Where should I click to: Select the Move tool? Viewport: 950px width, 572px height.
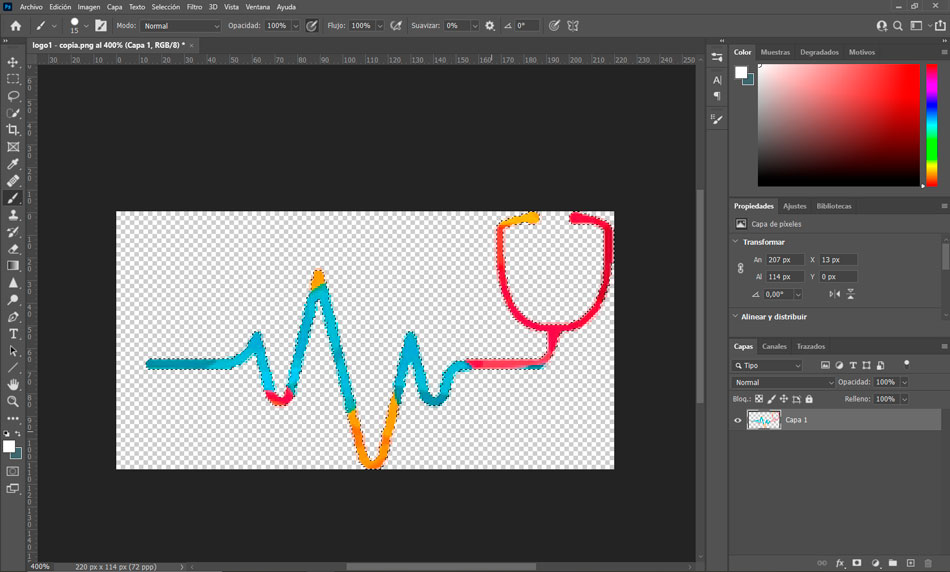pos(13,62)
